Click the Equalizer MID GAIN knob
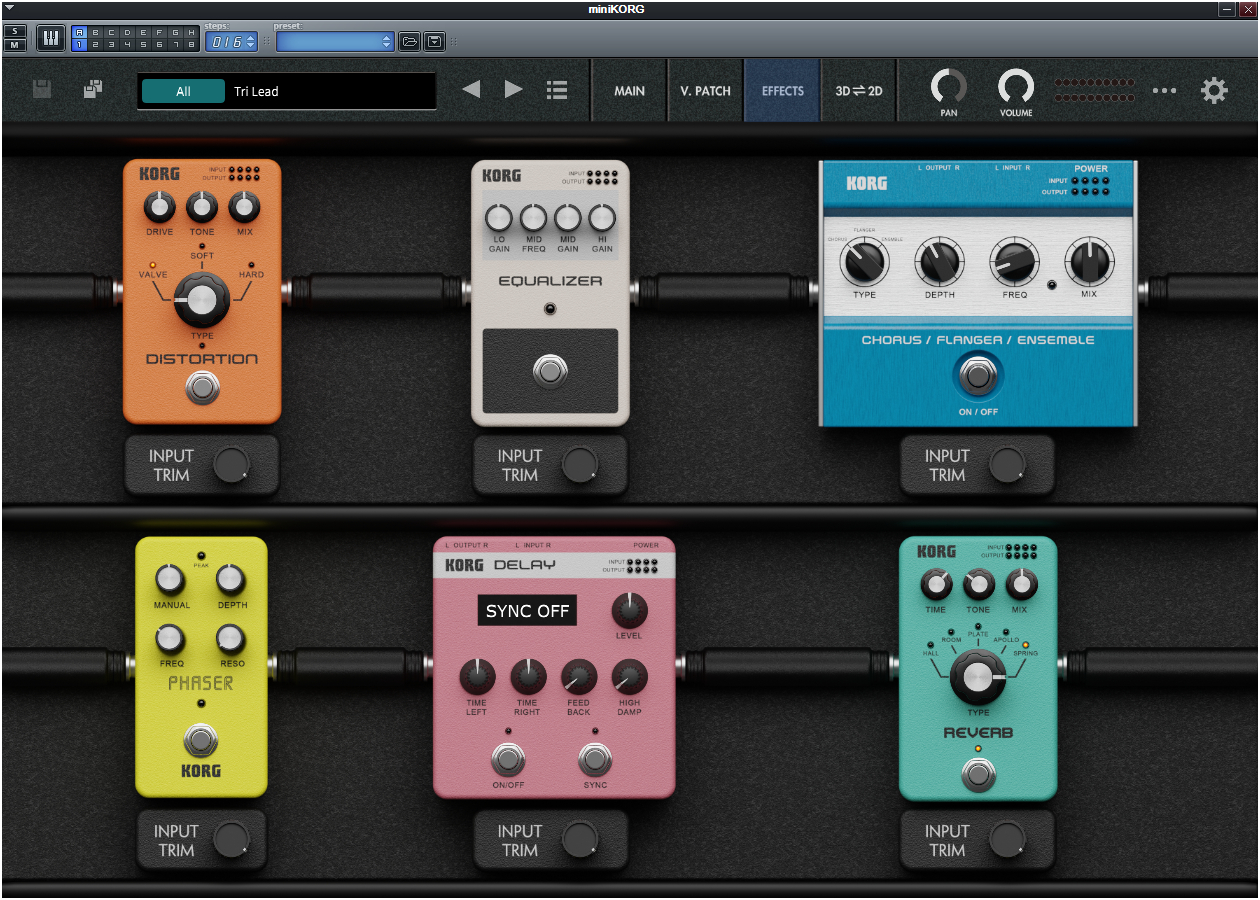This screenshot has width=1260, height=900. coord(568,217)
